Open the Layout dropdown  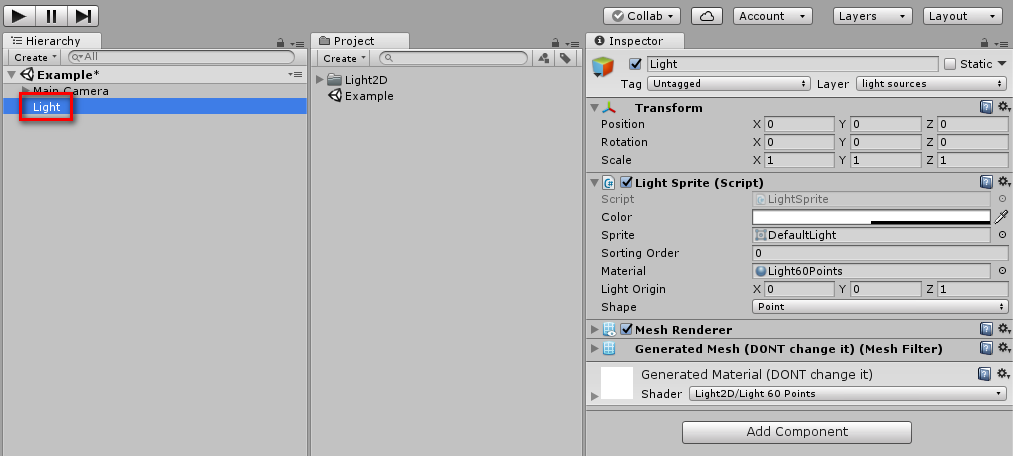963,16
